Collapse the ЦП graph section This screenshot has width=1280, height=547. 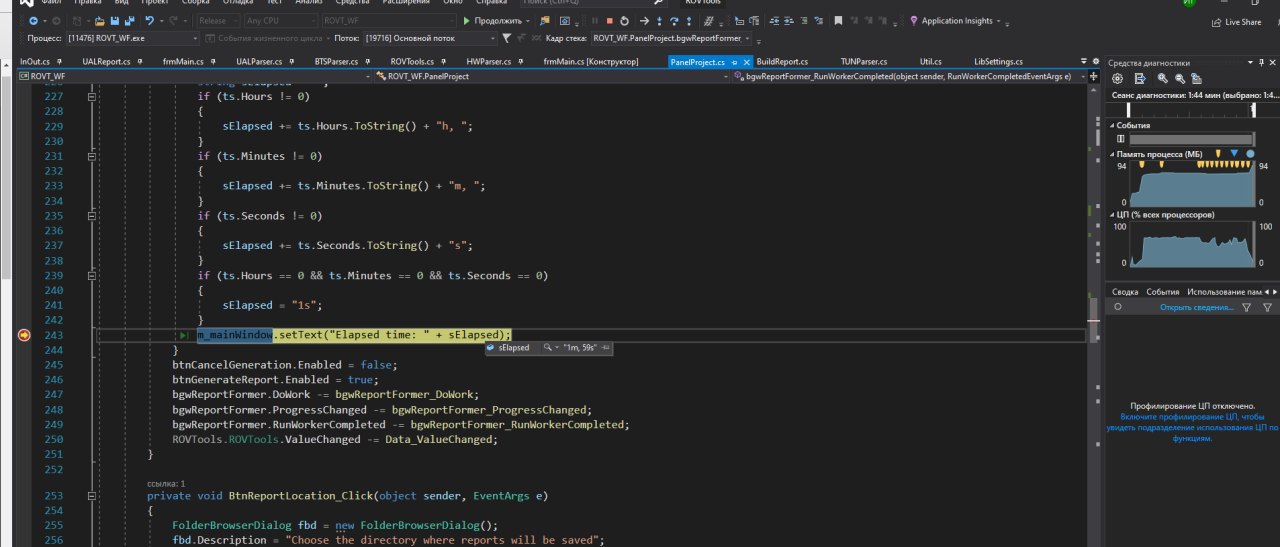click(x=1114, y=215)
